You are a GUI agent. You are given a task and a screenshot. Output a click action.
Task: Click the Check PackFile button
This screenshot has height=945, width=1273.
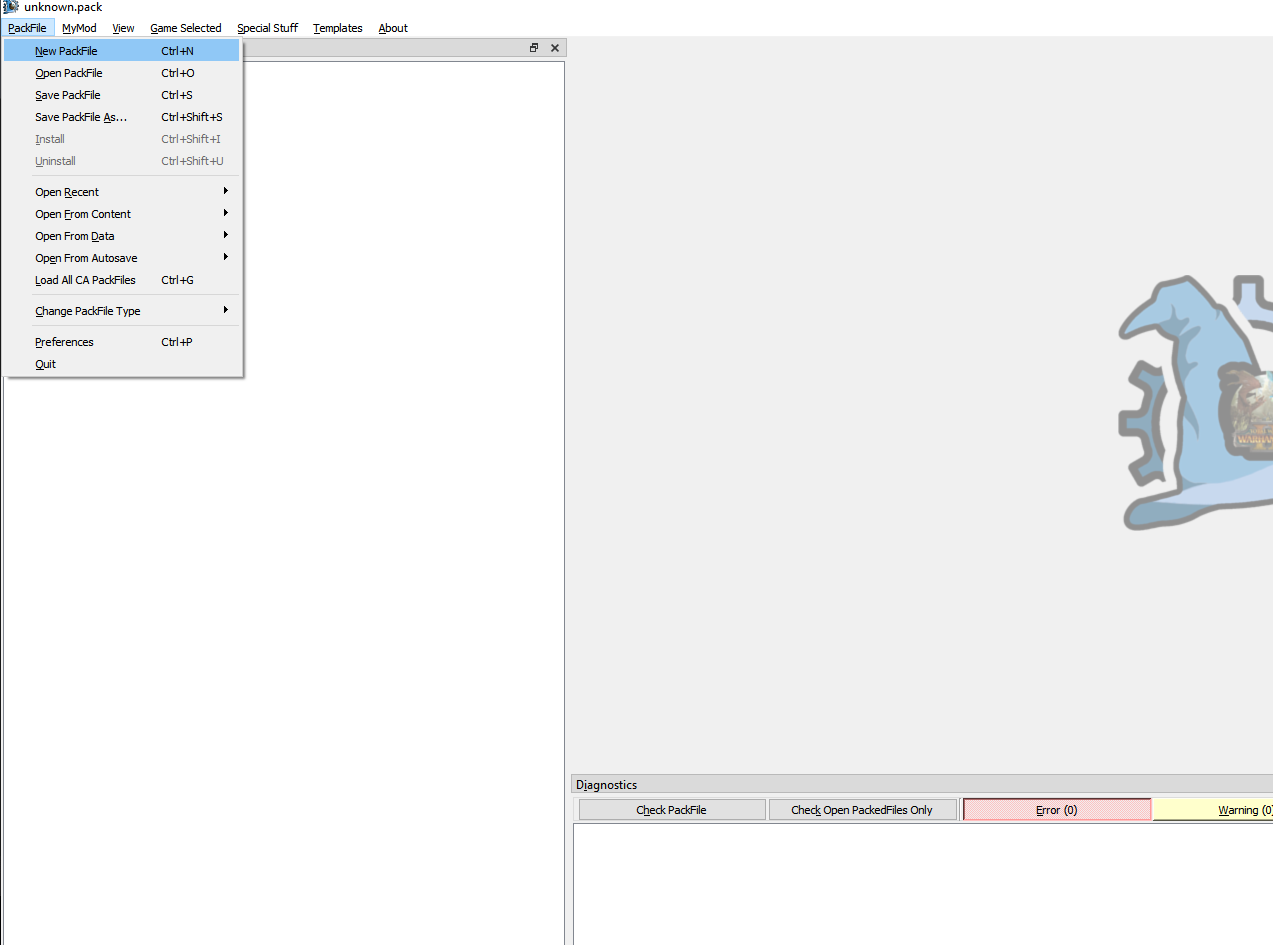(672, 810)
